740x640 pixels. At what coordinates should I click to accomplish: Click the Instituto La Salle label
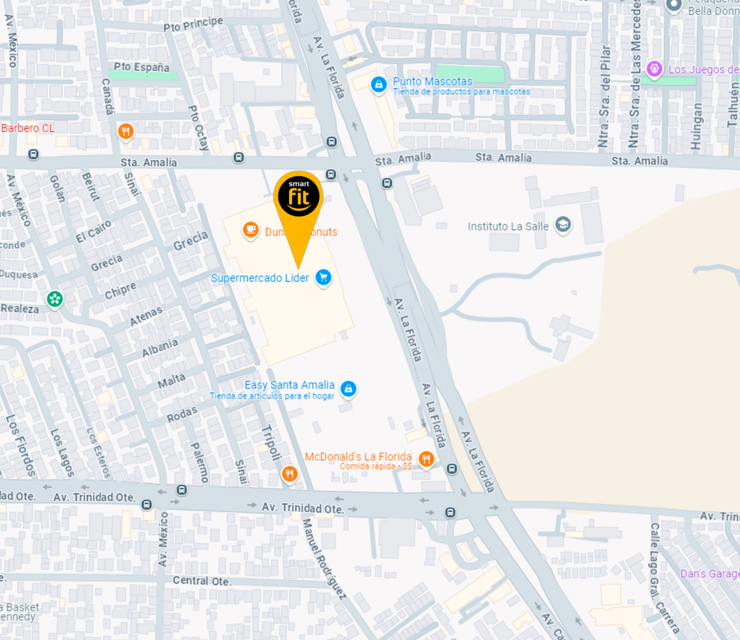pos(508,227)
